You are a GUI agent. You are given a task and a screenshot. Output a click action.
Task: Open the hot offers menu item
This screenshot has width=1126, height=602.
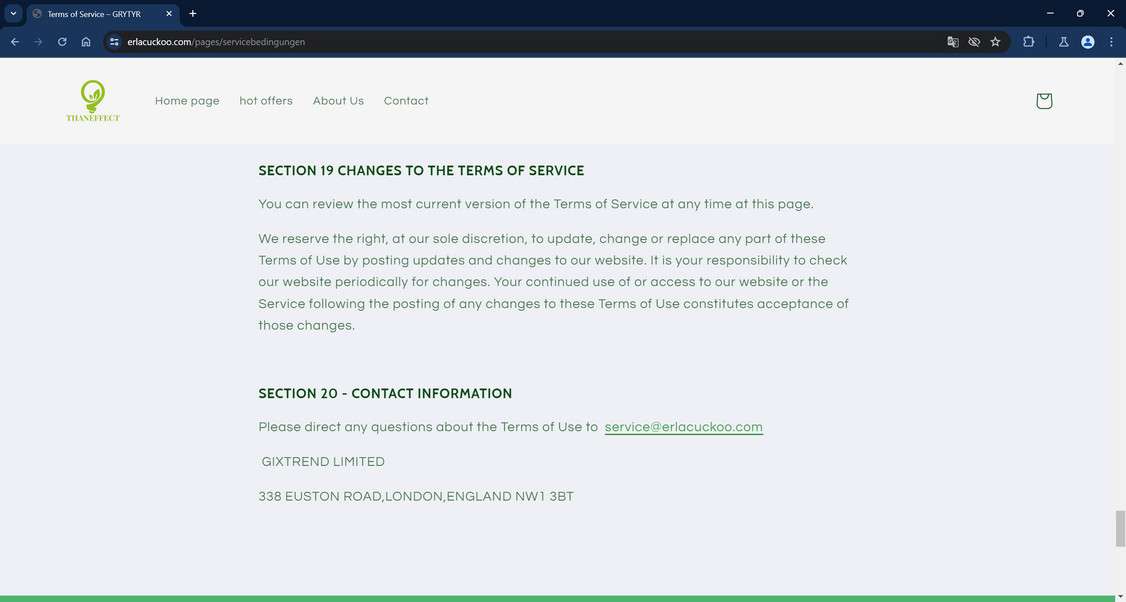click(266, 101)
